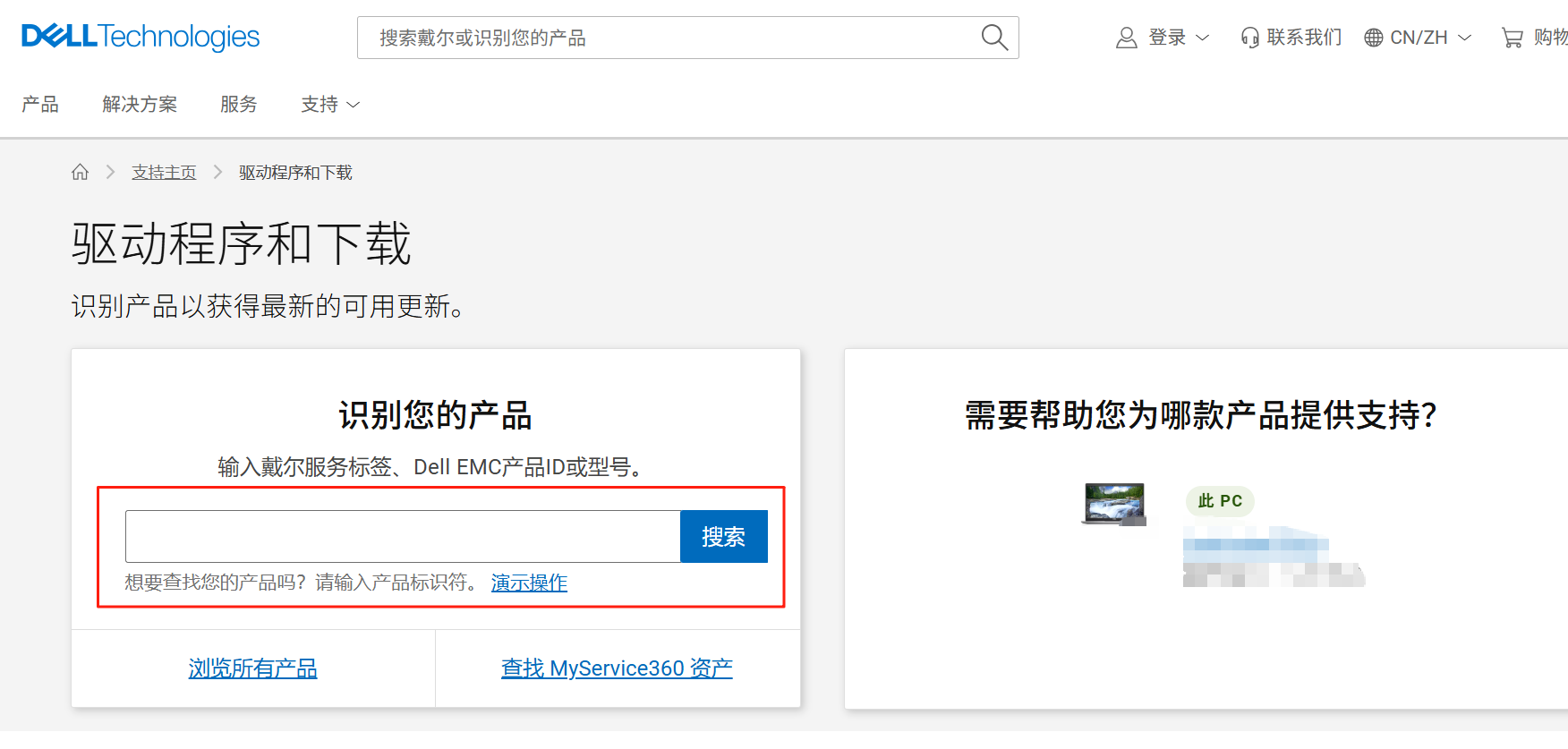Image resolution: width=1568 pixels, height=749 pixels.
Task: Expand the 支持 menu chevron
Action: (354, 105)
